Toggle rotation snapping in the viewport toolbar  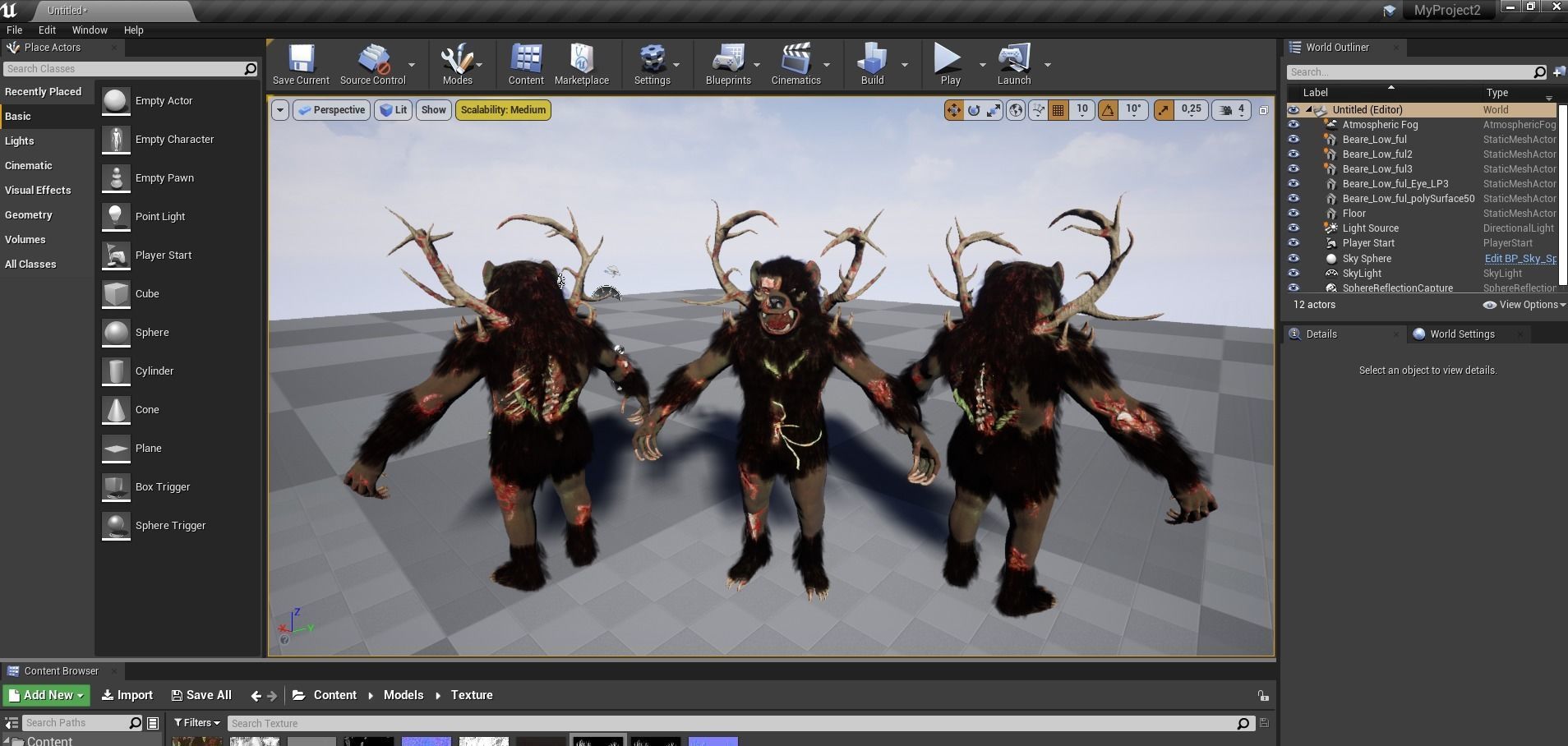pos(1108,110)
